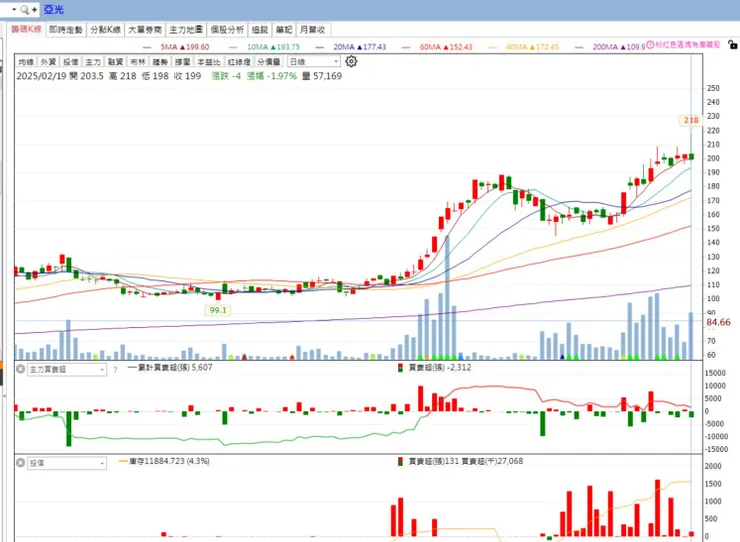The width and height of the screenshot is (740, 542).
Task: Click the 紅綠燈 toolbar button
Action: (x=239, y=62)
